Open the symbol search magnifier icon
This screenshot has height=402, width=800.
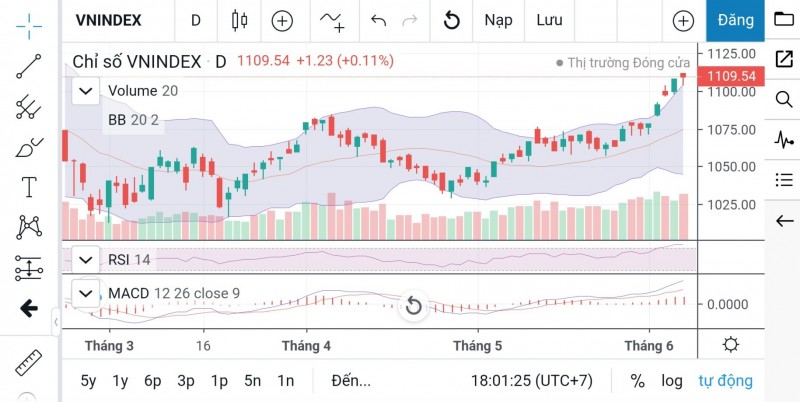(x=783, y=98)
